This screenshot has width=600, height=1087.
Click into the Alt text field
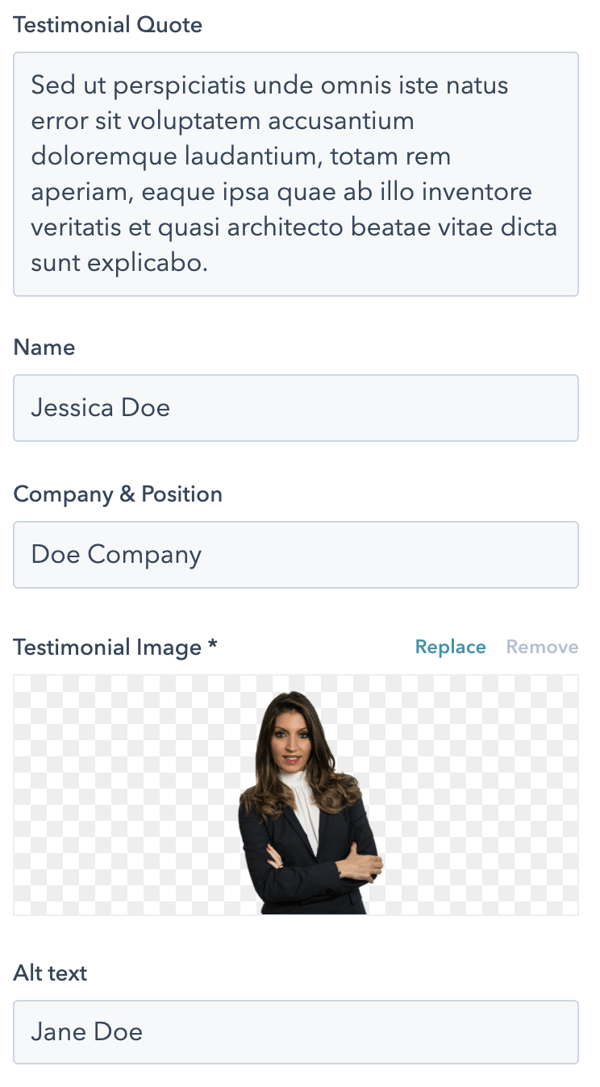296,1031
